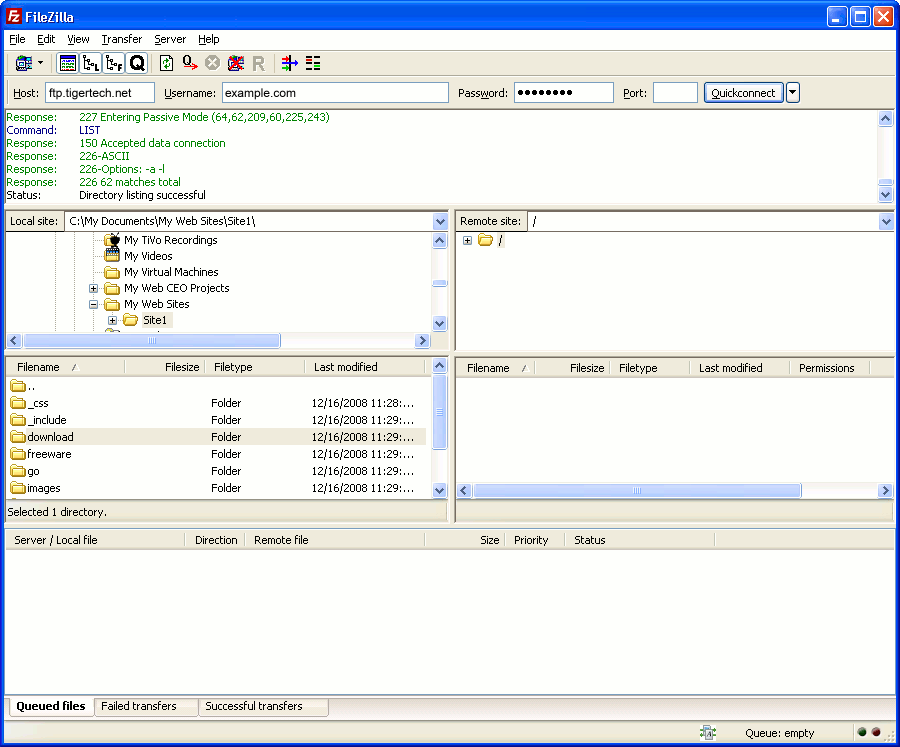Open the Transfer menu
Screen dimensions: 900x747
click(x=122, y=39)
